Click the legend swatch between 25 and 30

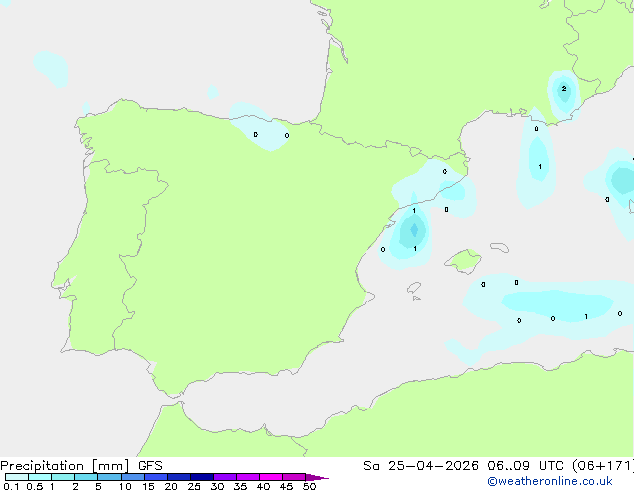202,477
